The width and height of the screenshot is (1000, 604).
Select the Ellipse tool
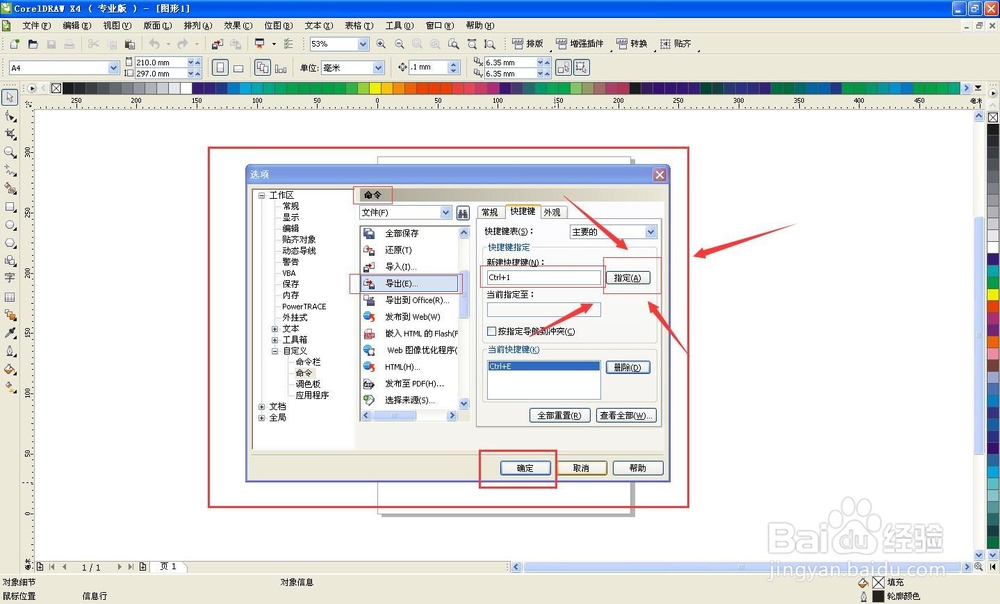point(10,225)
